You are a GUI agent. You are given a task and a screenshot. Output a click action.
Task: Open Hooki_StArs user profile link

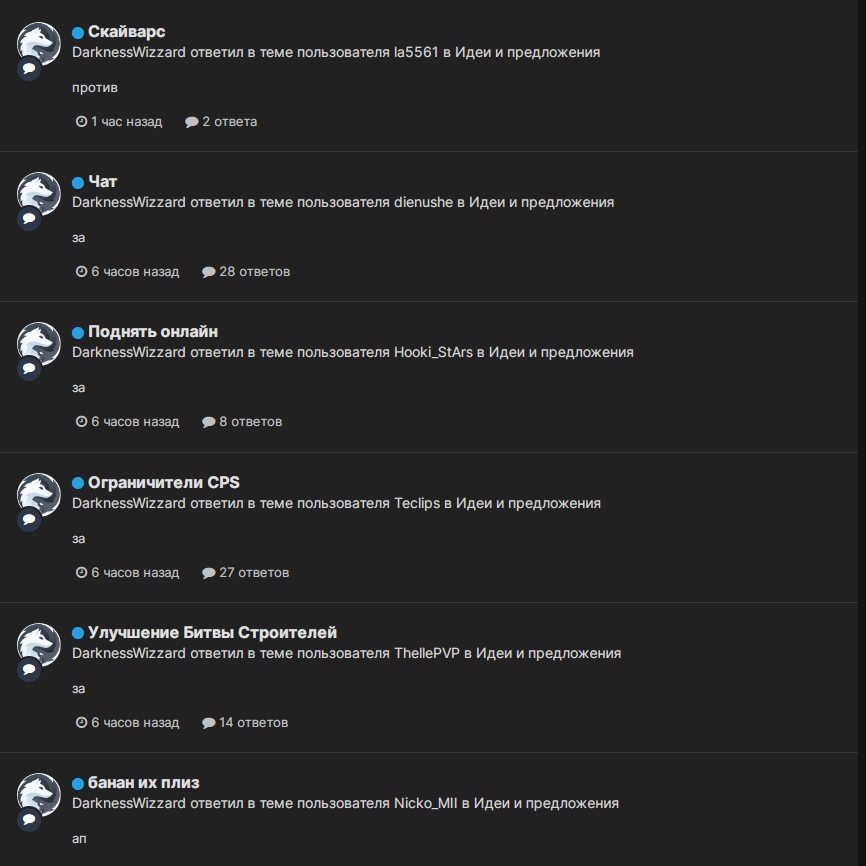433,352
